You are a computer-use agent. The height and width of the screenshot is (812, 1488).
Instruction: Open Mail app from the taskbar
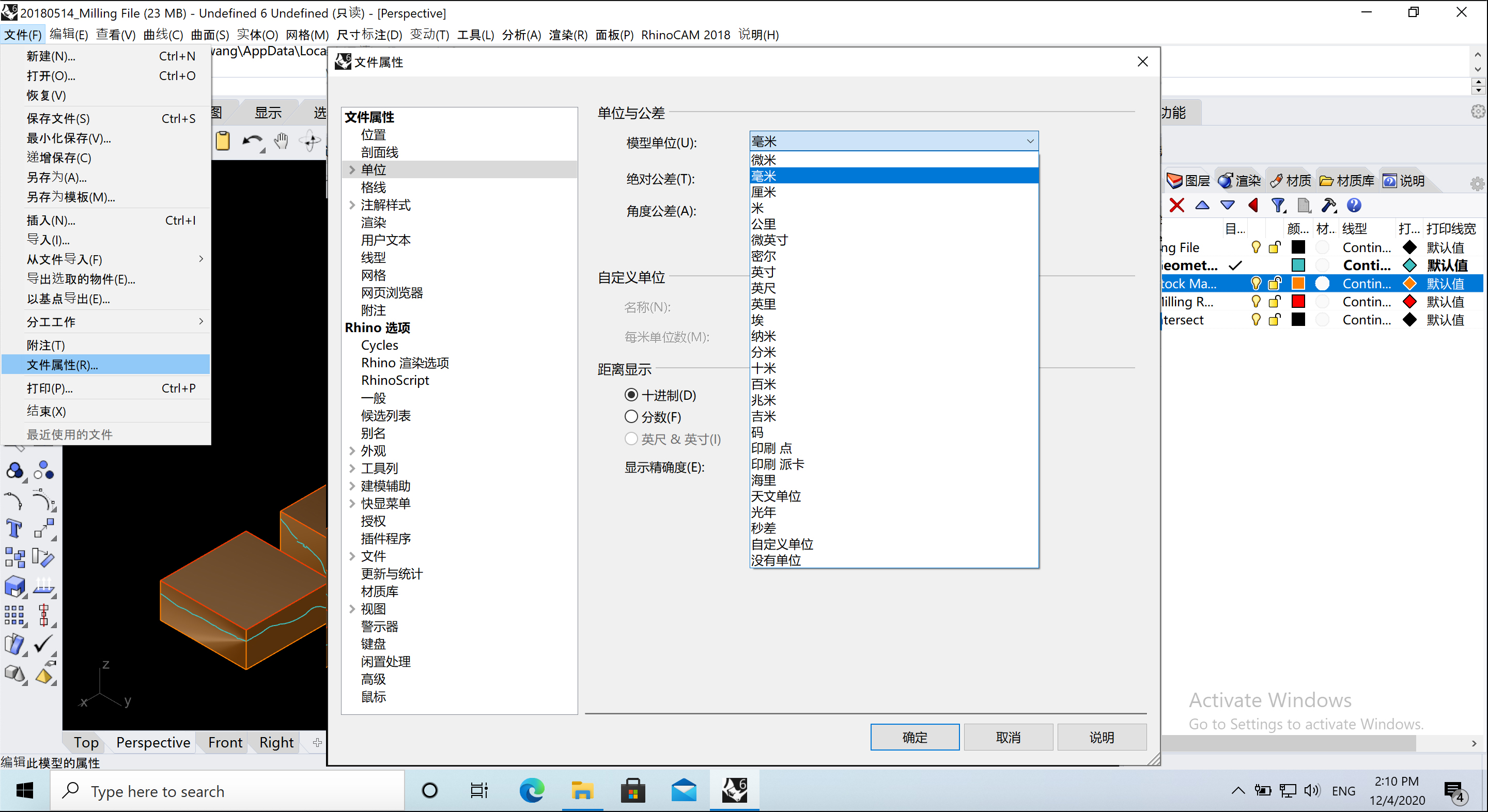[684, 790]
